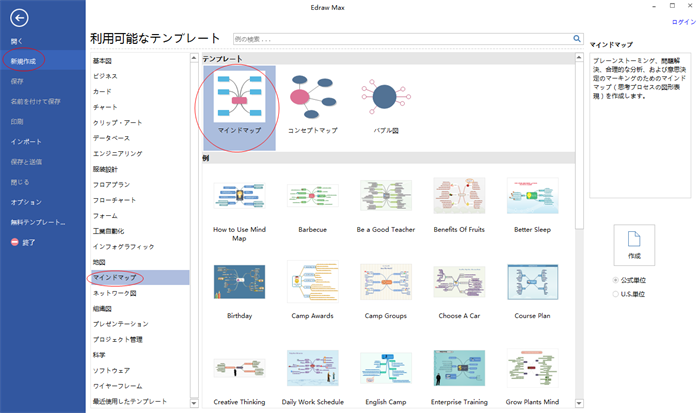Click the template pane scrollbar thumb
Viewport: 700px width, 413px height.
(x=579, y=146)
